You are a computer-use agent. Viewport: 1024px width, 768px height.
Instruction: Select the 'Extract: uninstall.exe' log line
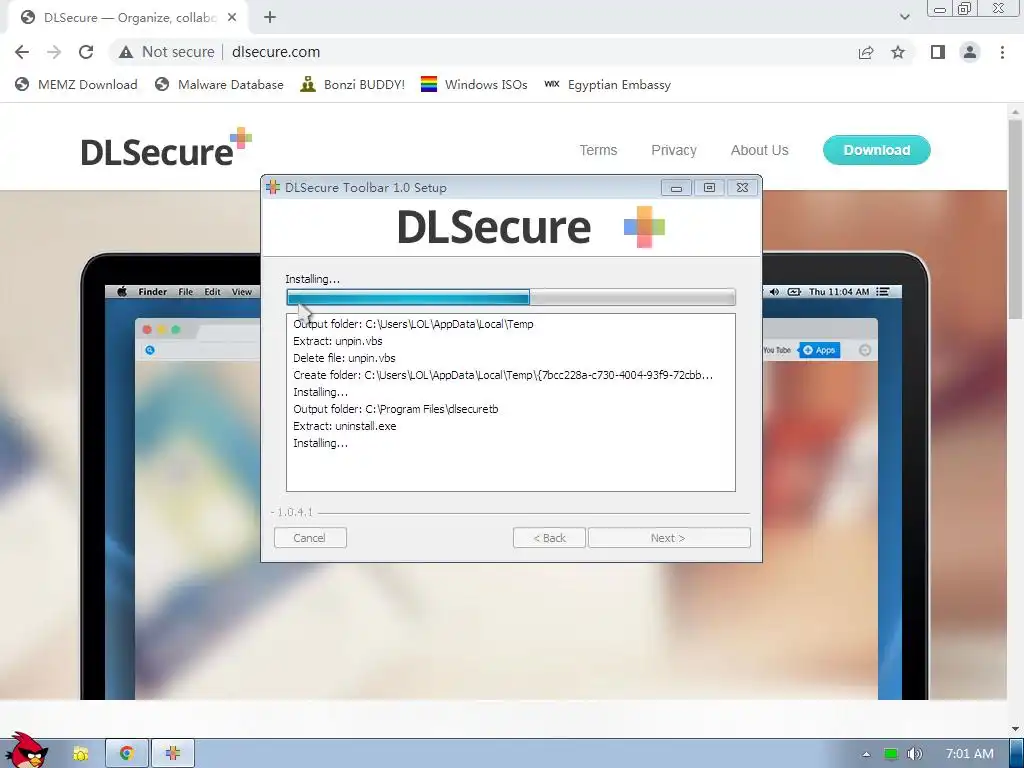pyautogui.click(x=345, y=426)
